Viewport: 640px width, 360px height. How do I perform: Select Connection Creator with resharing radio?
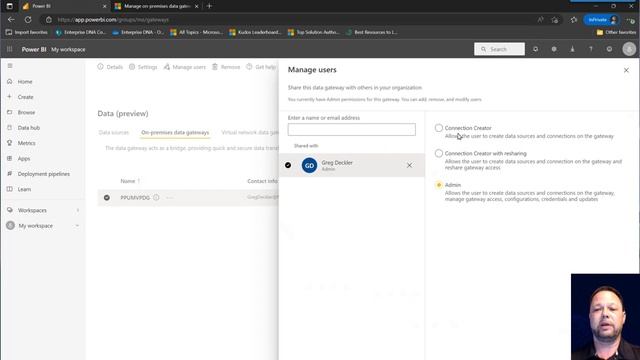click(x=439, y=153)
